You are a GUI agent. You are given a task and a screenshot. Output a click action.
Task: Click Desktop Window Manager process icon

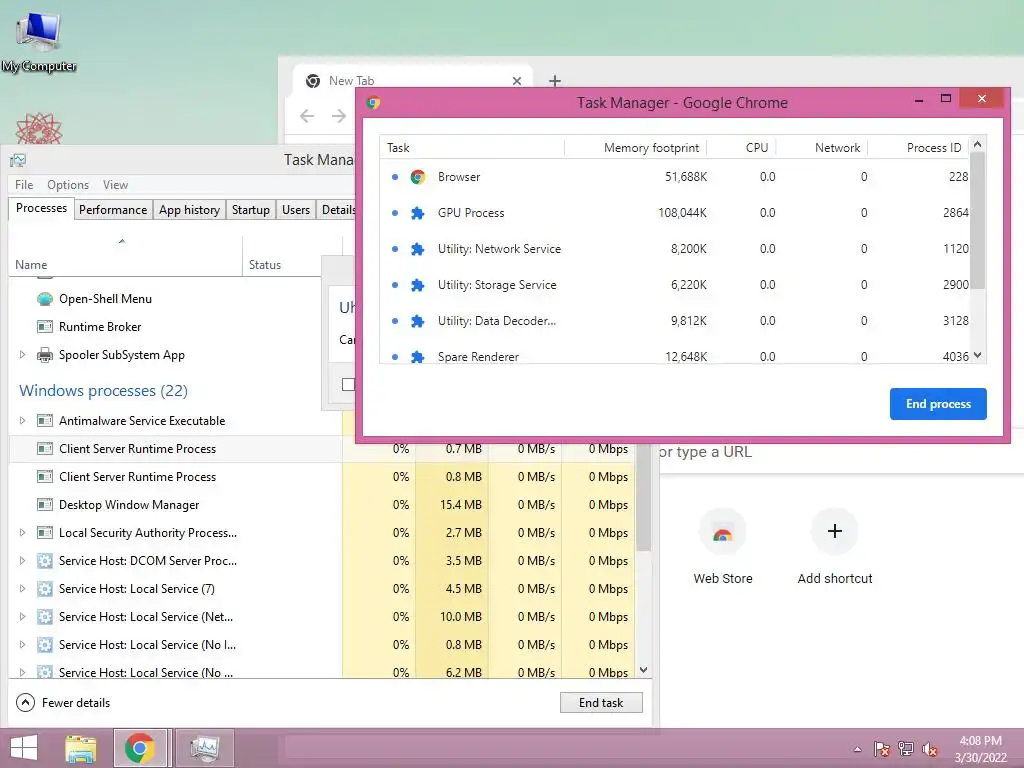coord(45,505)
